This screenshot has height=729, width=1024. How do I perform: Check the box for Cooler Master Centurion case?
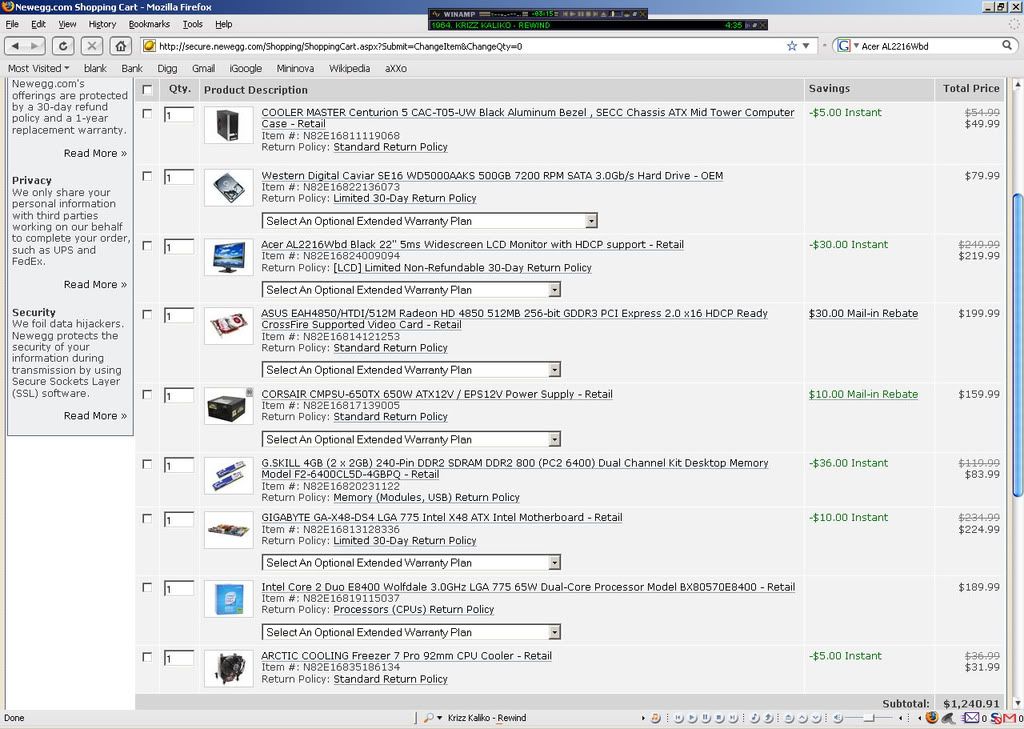point(147,114)
